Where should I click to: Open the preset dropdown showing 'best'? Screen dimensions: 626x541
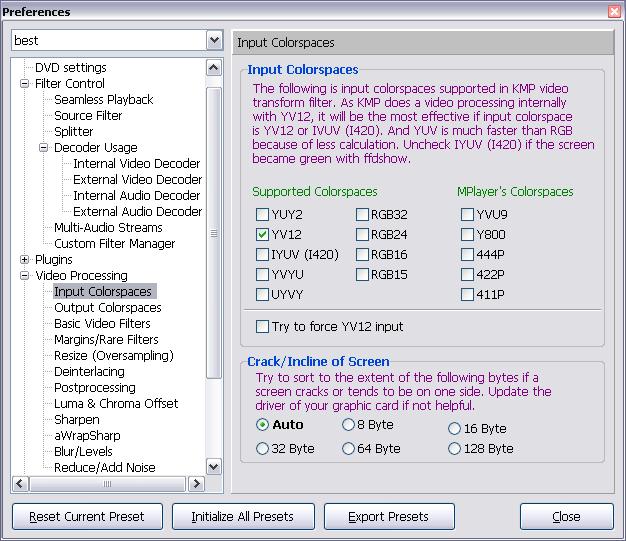(214, 41)
